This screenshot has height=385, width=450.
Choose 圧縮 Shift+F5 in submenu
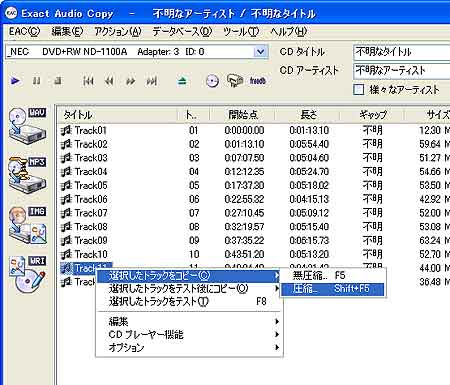332,289
